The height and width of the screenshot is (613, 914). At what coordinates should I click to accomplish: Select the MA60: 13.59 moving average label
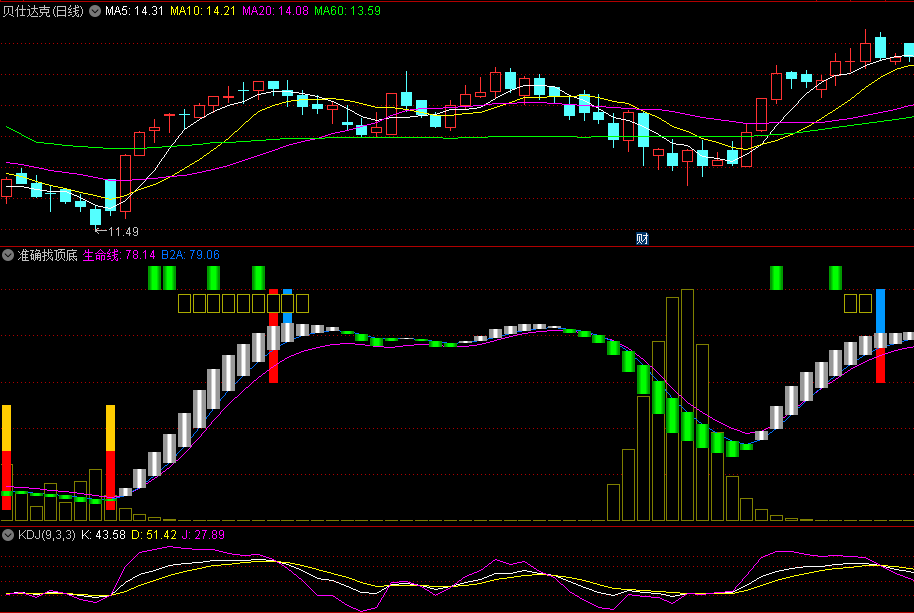click(347, 11)
